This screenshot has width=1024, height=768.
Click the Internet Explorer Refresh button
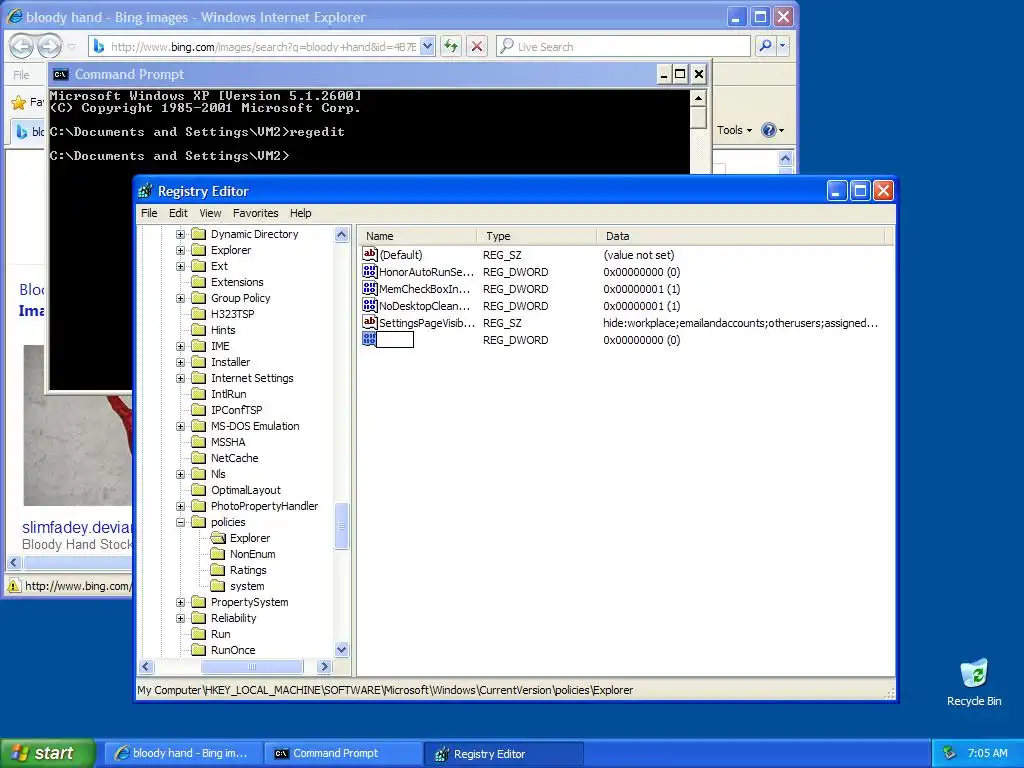(x=451, y=46)
